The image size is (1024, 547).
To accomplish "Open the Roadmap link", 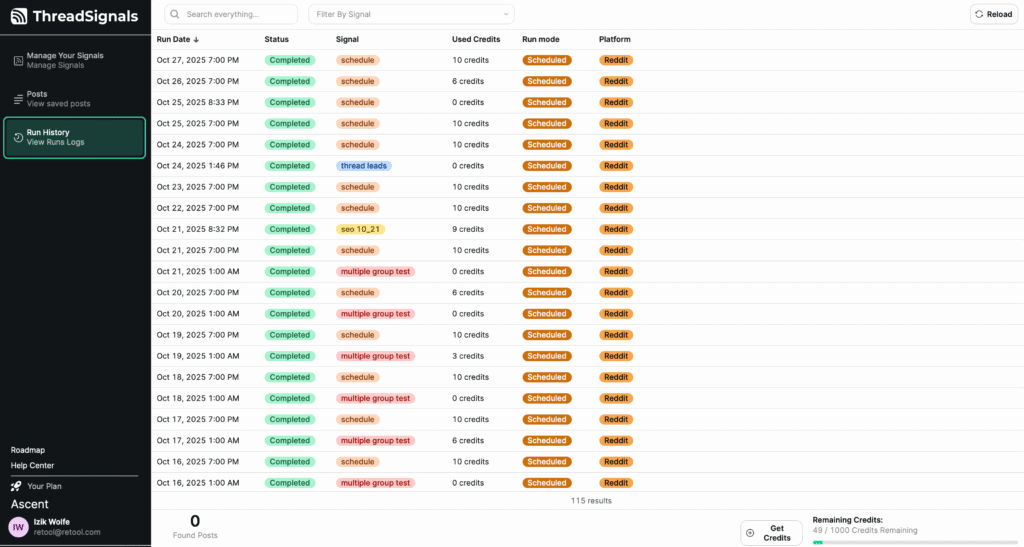I will click(x=27, y=450).
